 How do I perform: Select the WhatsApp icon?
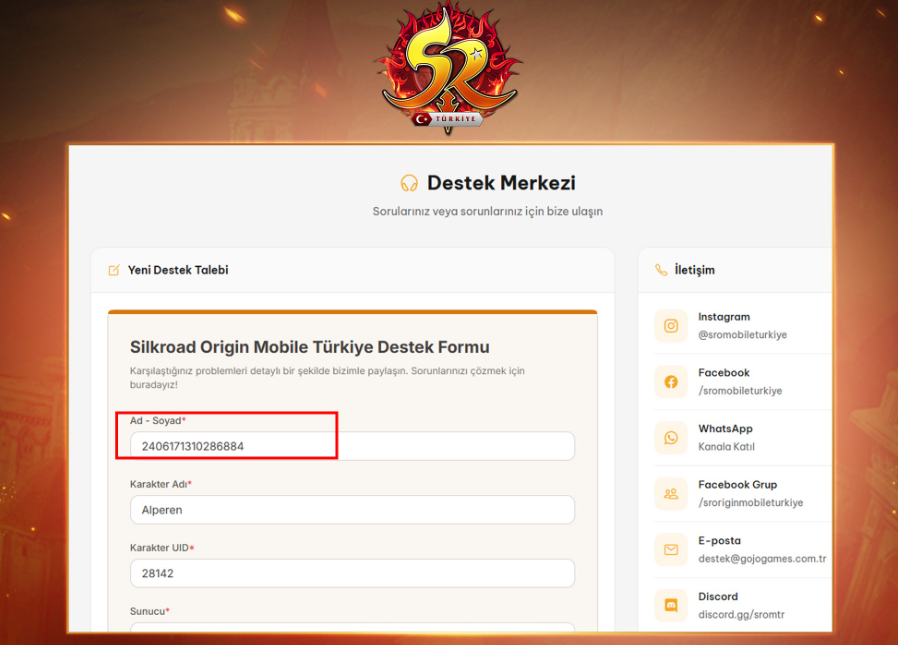(671, 438)
